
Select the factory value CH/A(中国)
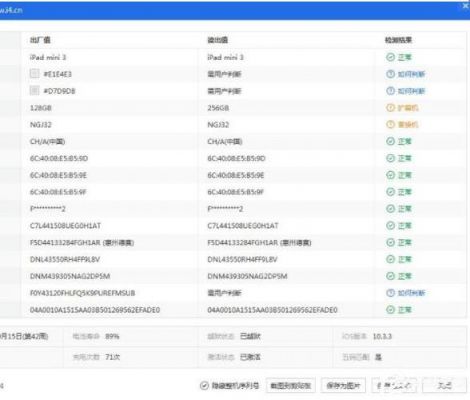(x=47, y=142)
